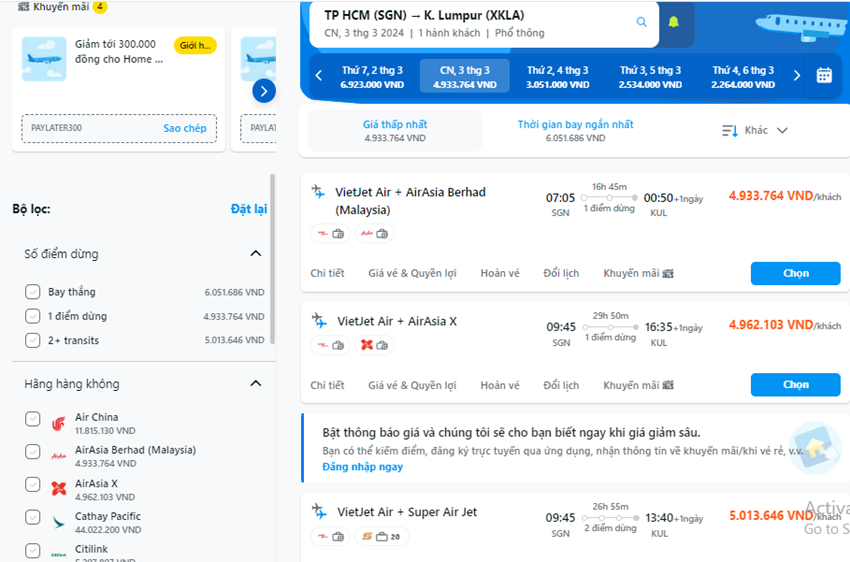This screenshot has height=562, width=850.
Task: Select the Thứ 2, 4 thg 3 date tab
Action: point(557,76)
